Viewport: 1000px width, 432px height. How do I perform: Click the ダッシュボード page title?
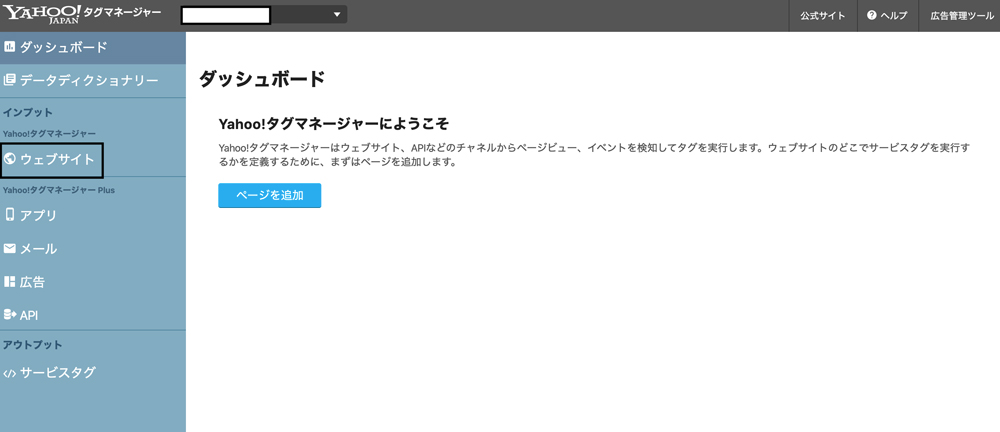(262, 79)
